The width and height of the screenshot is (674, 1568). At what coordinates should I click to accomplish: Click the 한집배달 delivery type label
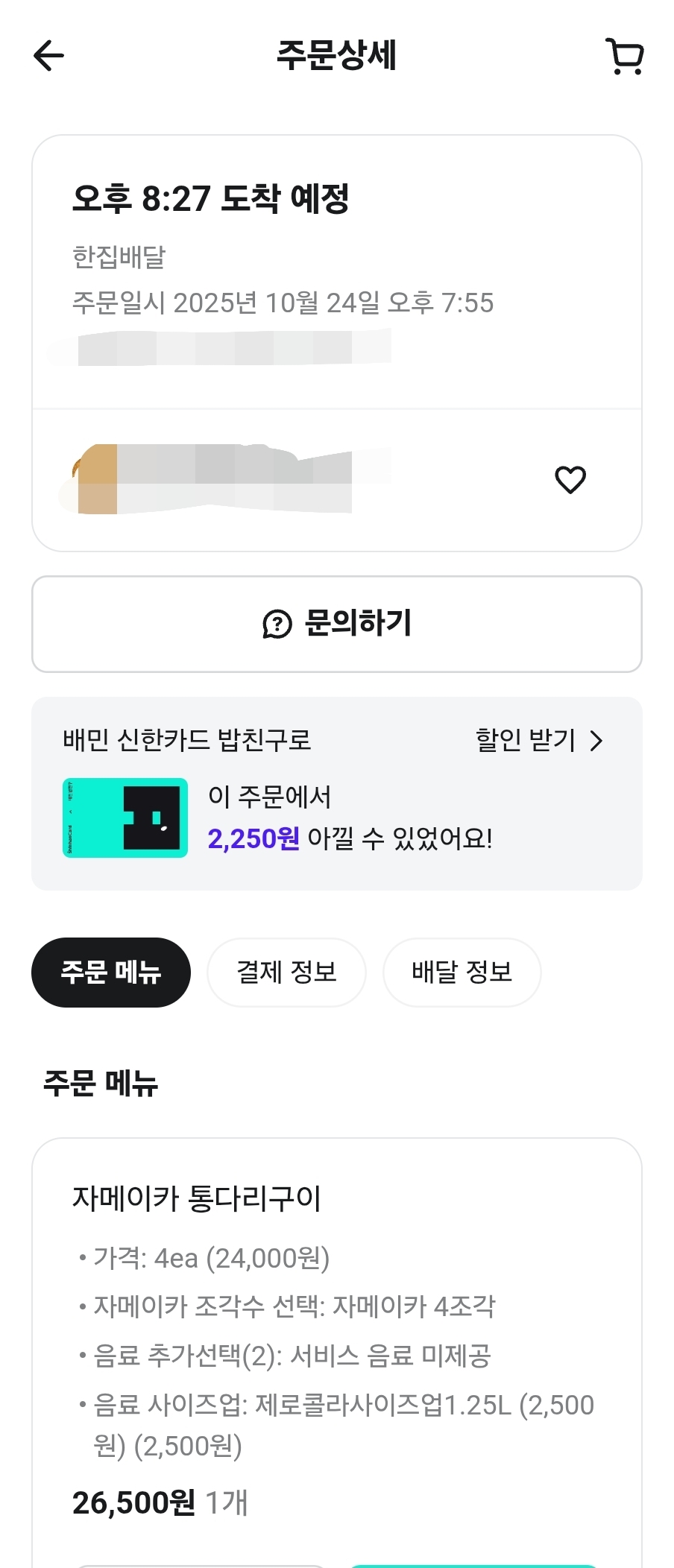pos(119,257)
